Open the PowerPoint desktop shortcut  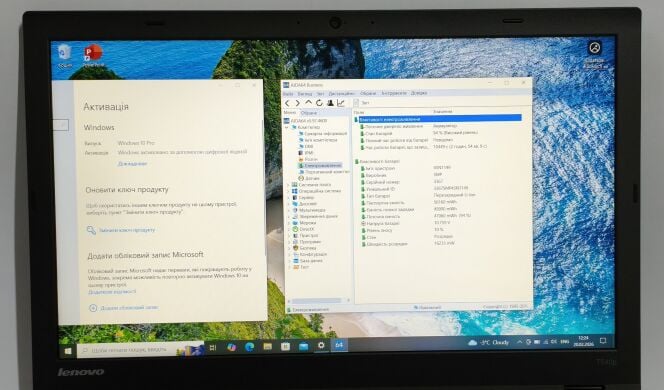(x=93, y=55)
